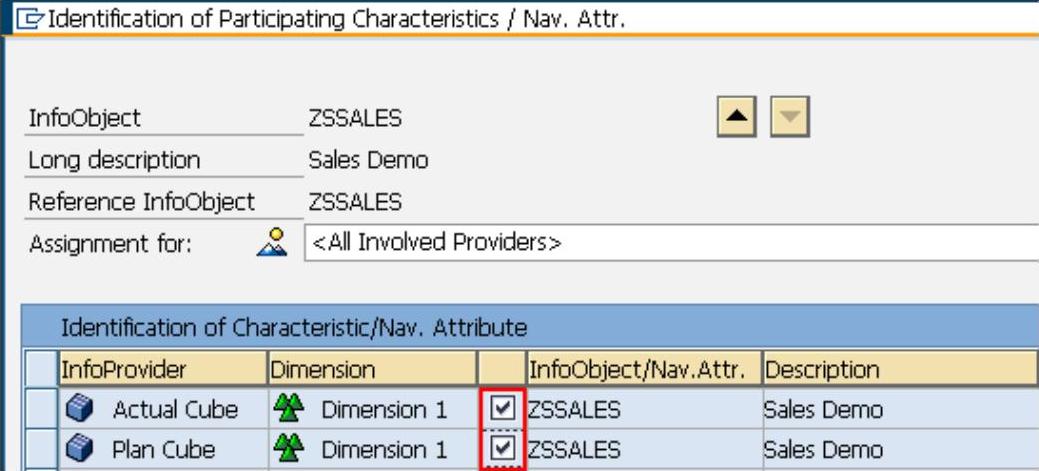Toggle the checkbox in the Plan Cube row
The image size is (1039, 471).
coord(503,449)
